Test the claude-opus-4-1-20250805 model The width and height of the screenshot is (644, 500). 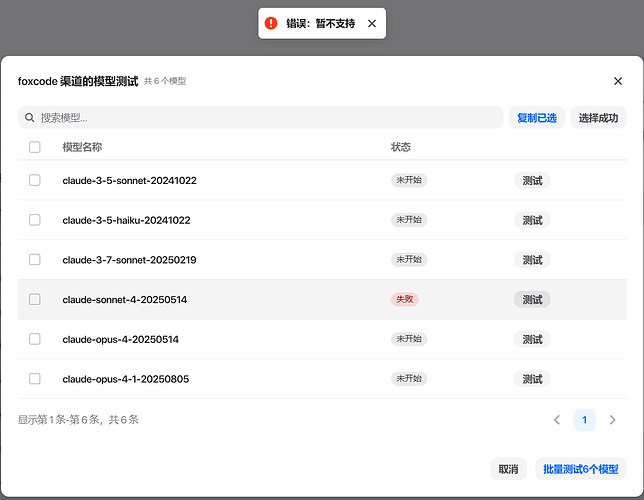coord(532,379)
